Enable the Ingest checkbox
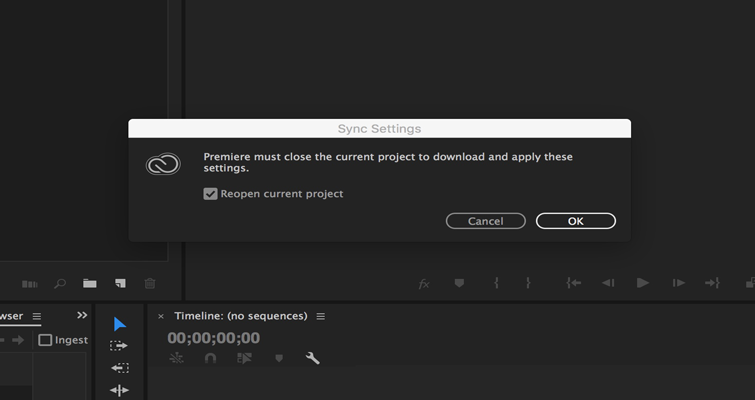This screenshot has height=400, width=755. pyautogui.click(x=45, y=340)
